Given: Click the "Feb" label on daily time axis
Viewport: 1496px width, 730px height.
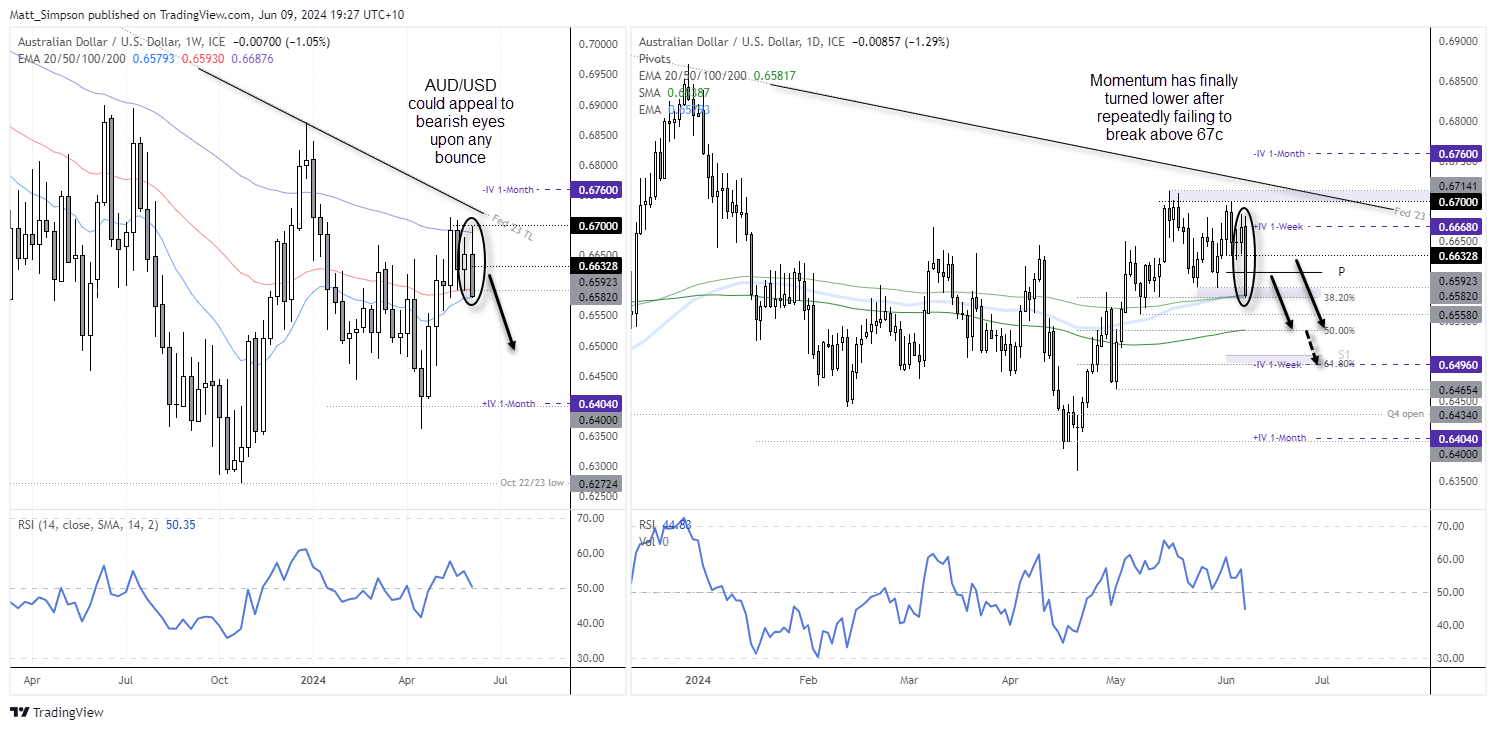Looking at the screenshot, I should coord(809,679).
